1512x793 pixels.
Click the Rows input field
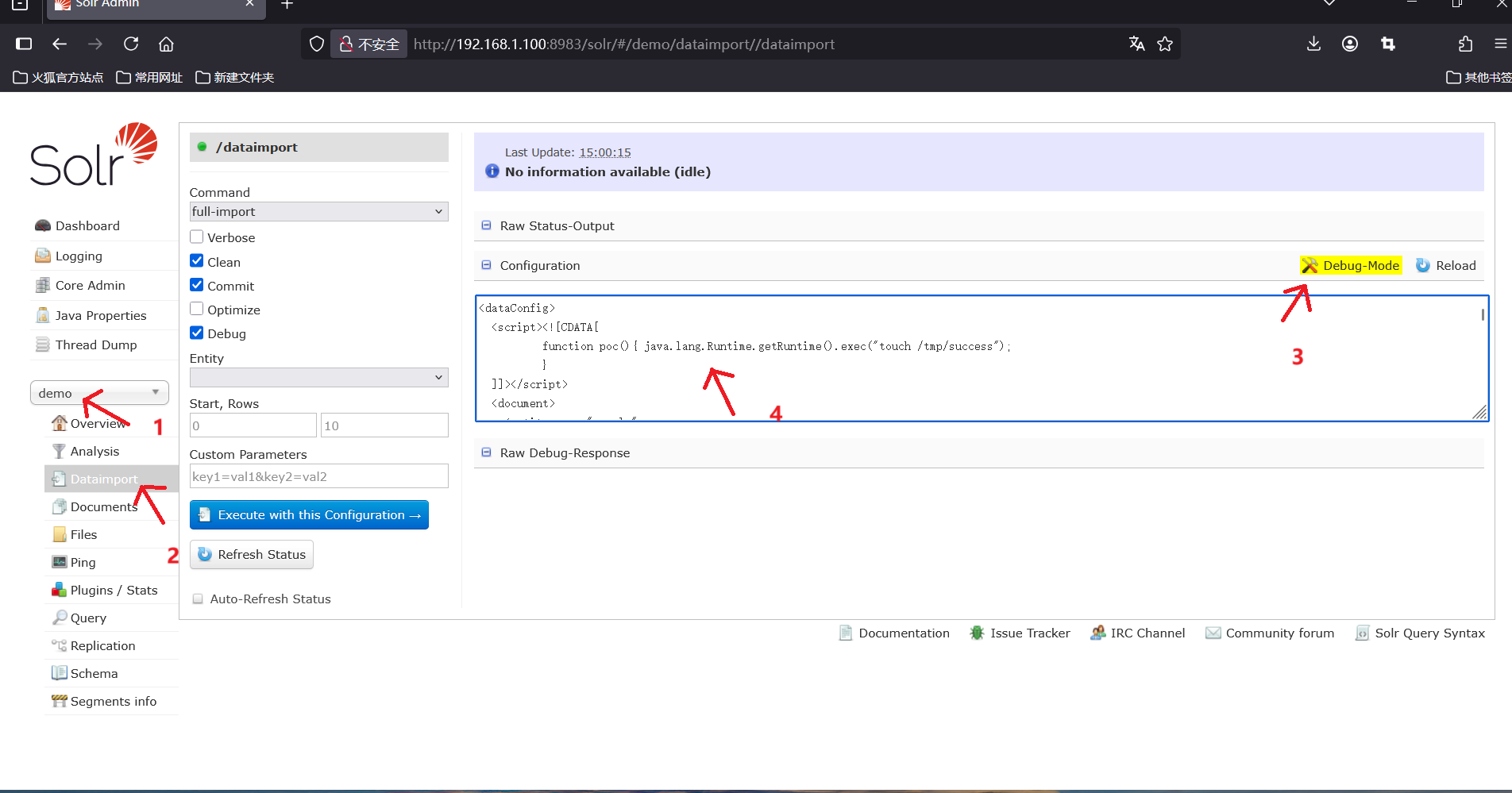tap(384, 425)
